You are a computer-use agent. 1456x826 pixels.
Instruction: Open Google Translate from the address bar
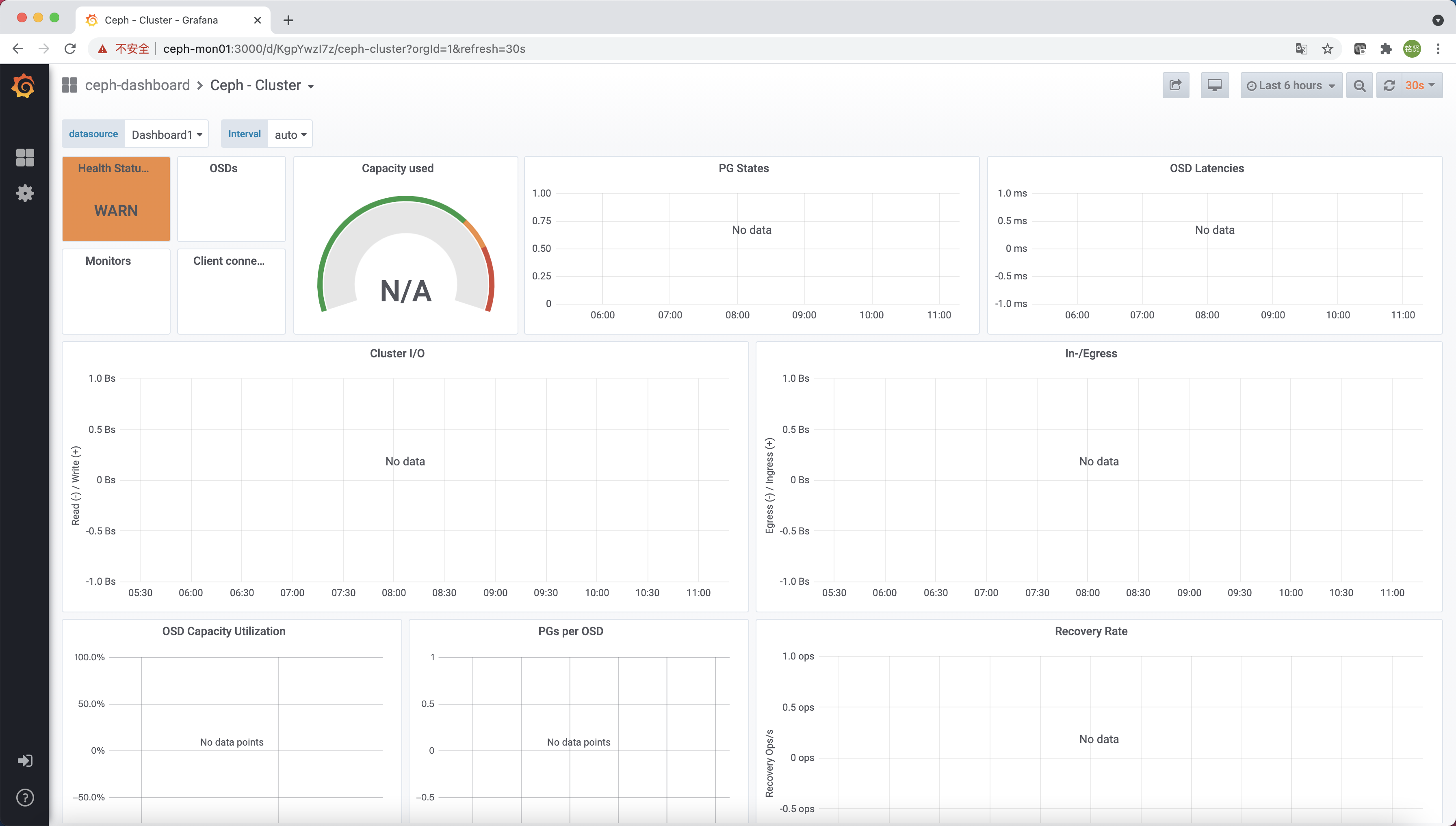pyautogui.click(x=1301, y=49)
